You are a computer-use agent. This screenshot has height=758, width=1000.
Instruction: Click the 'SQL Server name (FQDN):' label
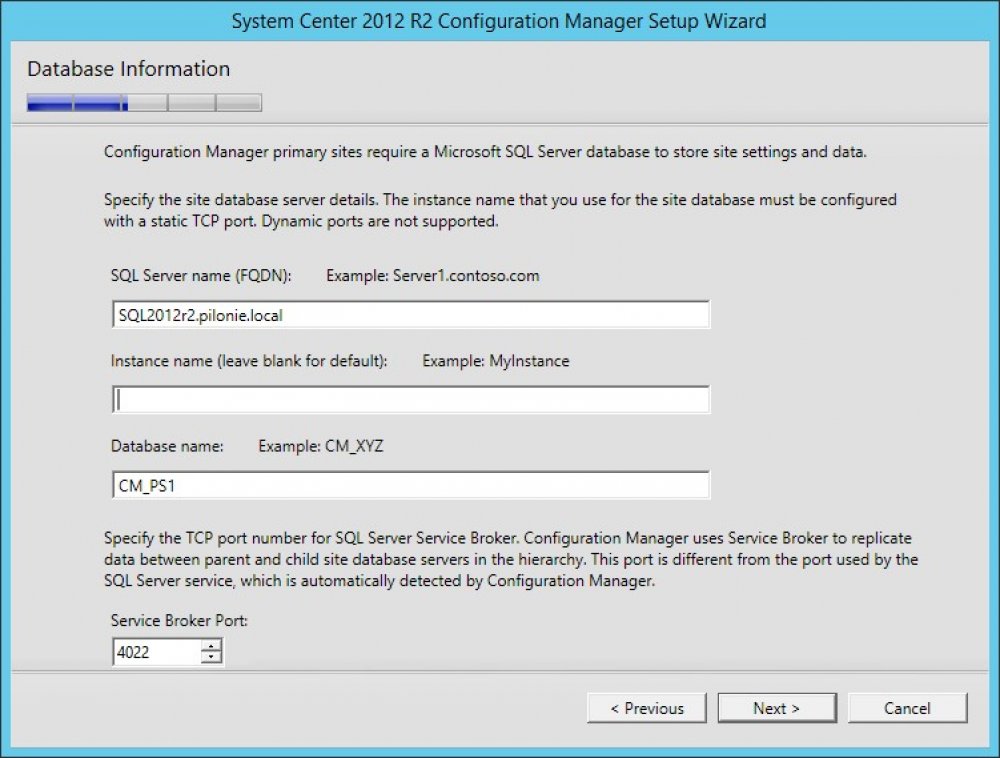201,275
